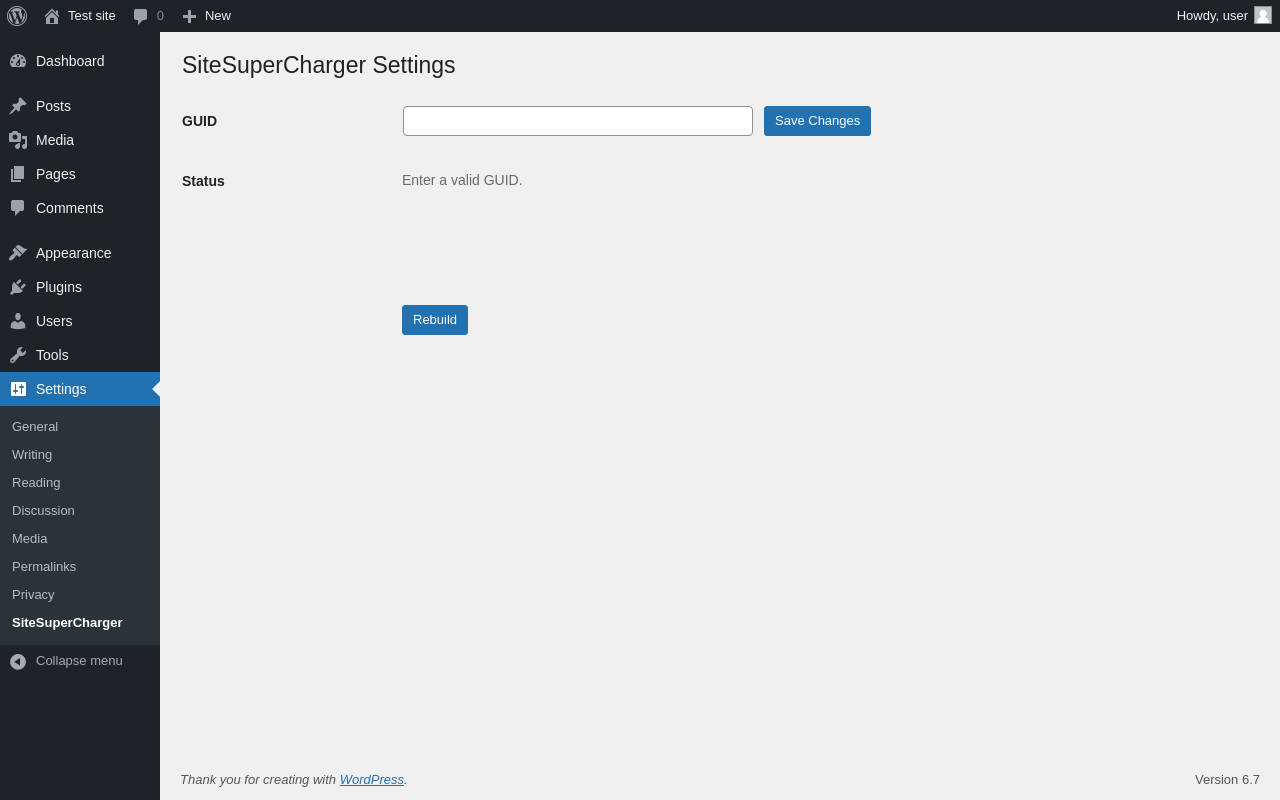Open Dashboard from the sidebar
The height and width of the screenshot is (800, 1280).
[80, 61]
